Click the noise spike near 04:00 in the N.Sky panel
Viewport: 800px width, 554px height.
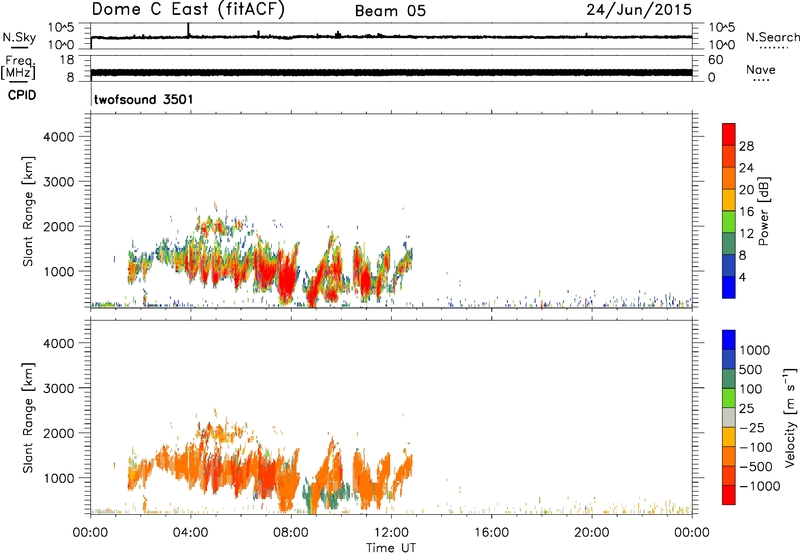[x=188, y=30]
